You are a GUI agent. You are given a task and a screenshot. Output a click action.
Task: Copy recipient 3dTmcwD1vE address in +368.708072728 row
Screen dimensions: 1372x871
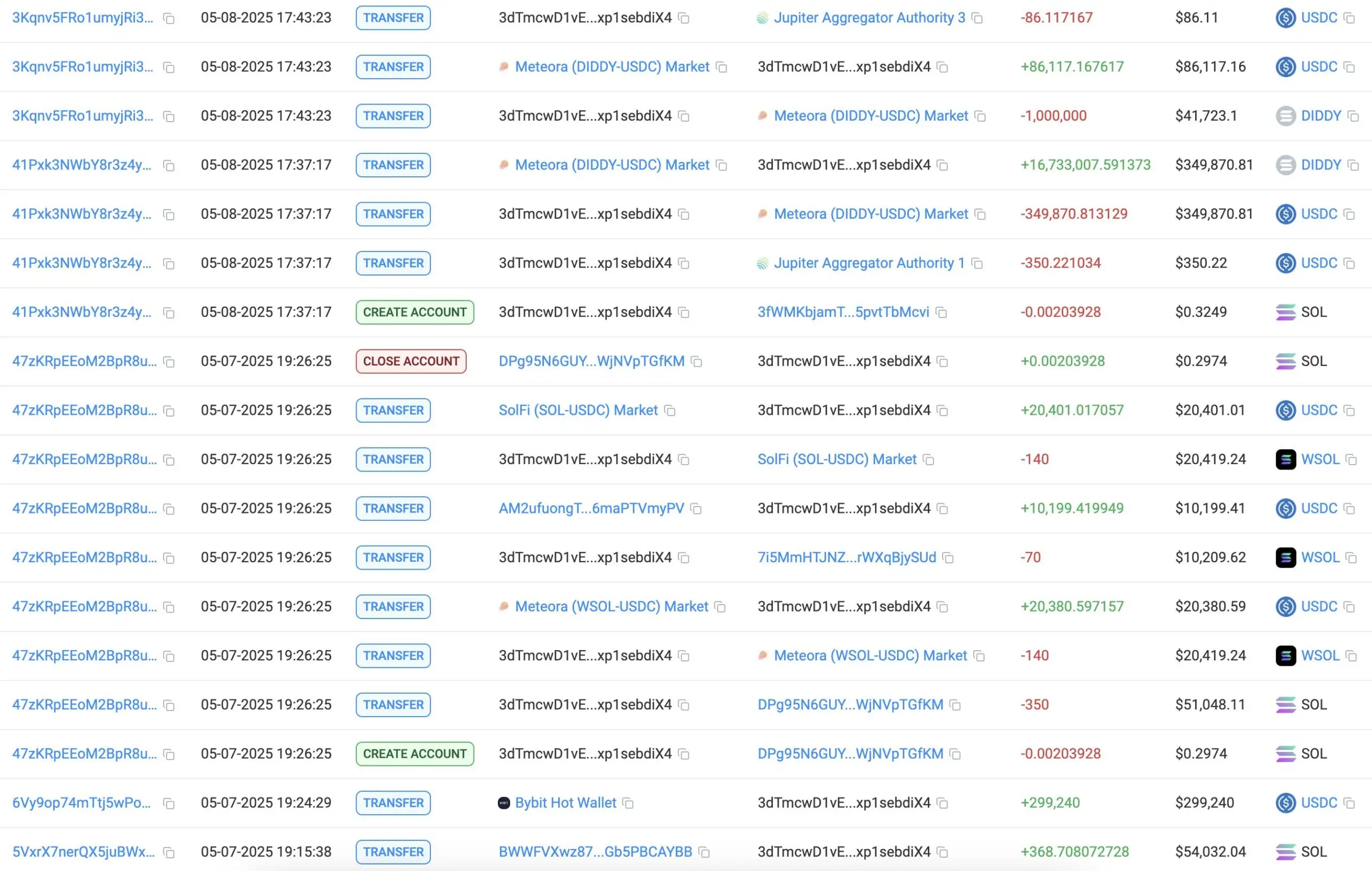tap(942, 852)
